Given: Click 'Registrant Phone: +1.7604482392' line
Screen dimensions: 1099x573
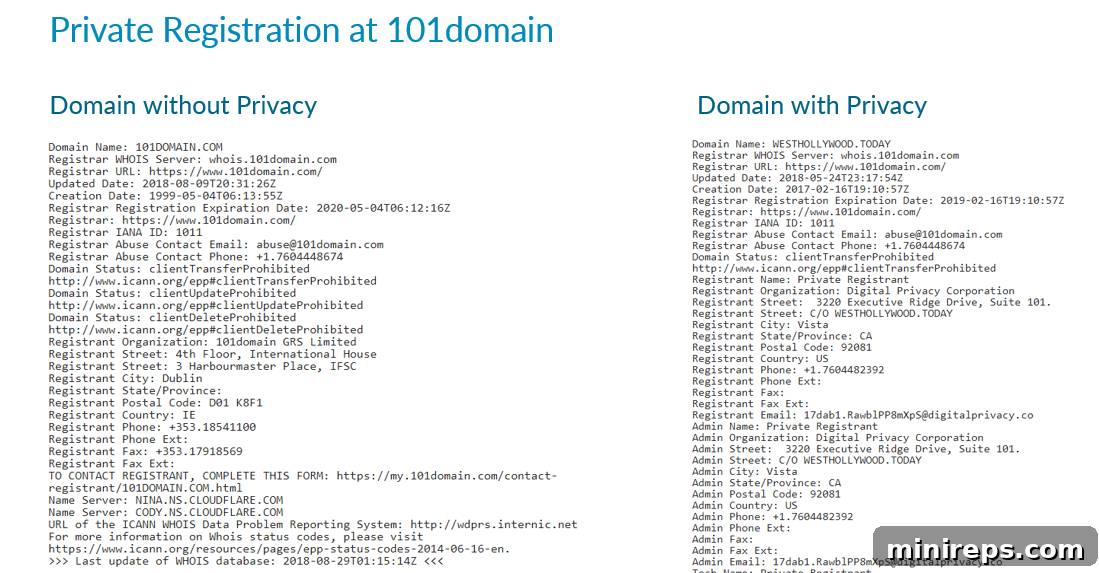Looking at the screenshot, I should [788, 370].
